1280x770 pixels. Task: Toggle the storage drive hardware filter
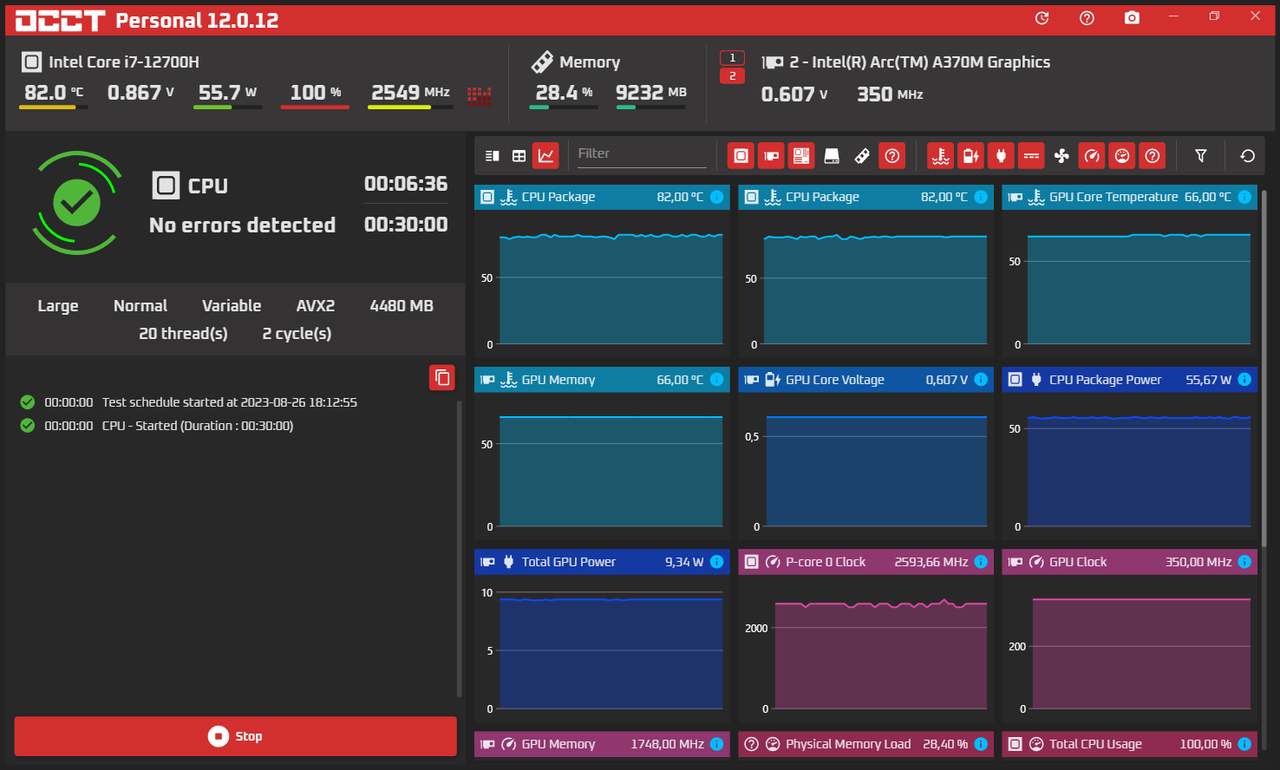pos(831,155)
